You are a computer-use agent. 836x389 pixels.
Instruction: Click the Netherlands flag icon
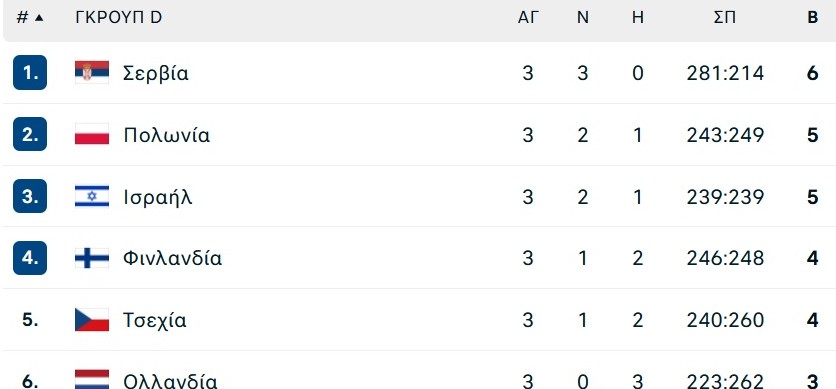[92, 379]
